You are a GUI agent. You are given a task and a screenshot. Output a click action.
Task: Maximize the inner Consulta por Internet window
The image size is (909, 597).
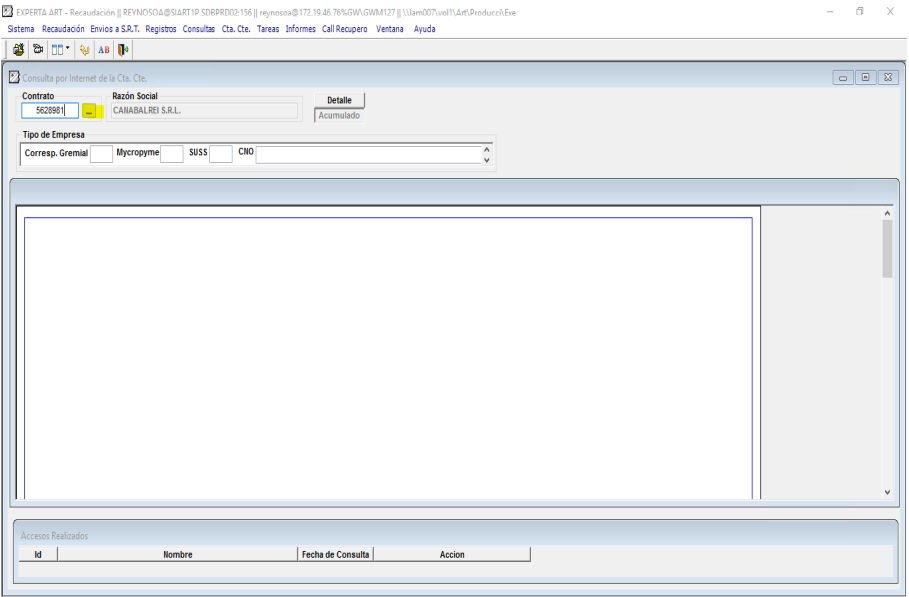coord(865,78)
